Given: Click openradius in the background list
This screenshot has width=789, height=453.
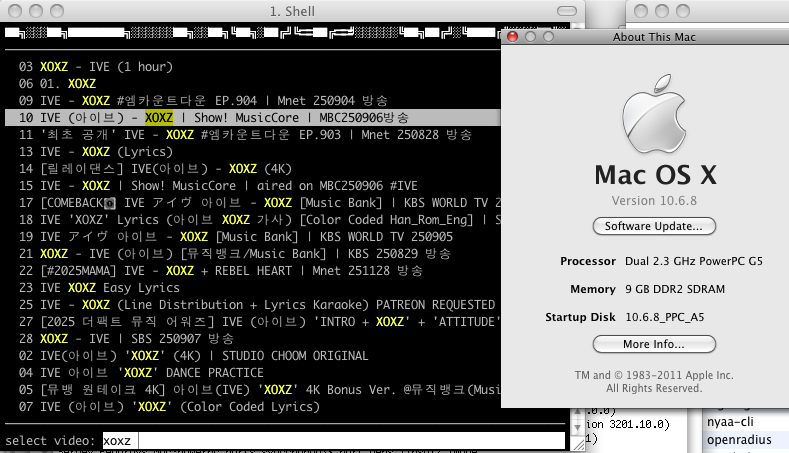Looking at the screenshot, I should [739, 440].
